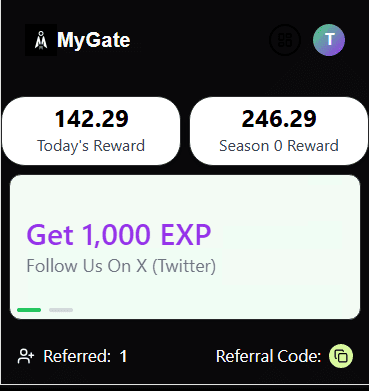Select the Referred: 1 label

coord(85,356)
